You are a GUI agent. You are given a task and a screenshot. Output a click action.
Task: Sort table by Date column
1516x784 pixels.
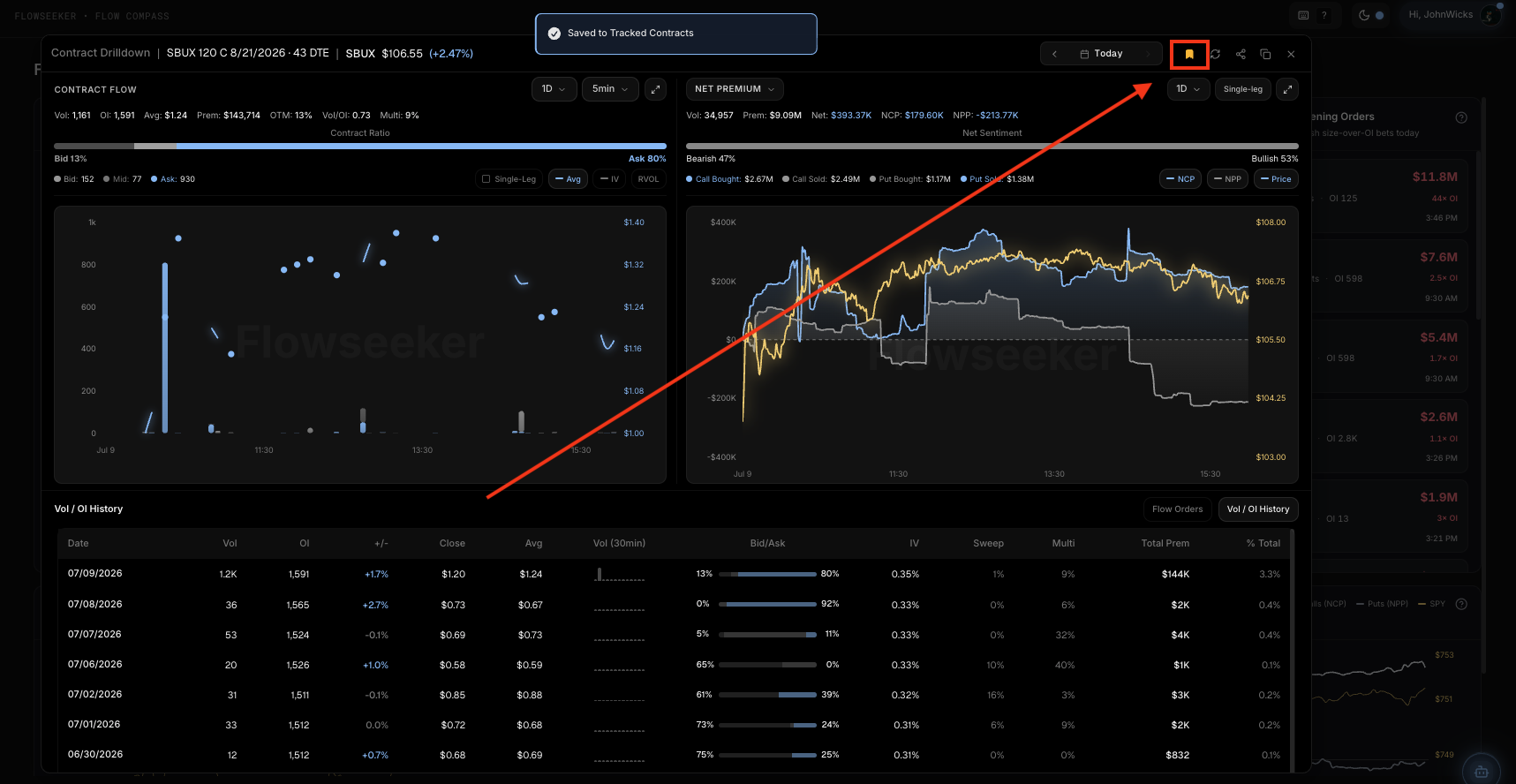pyautogui.click(x=79, y=544)
